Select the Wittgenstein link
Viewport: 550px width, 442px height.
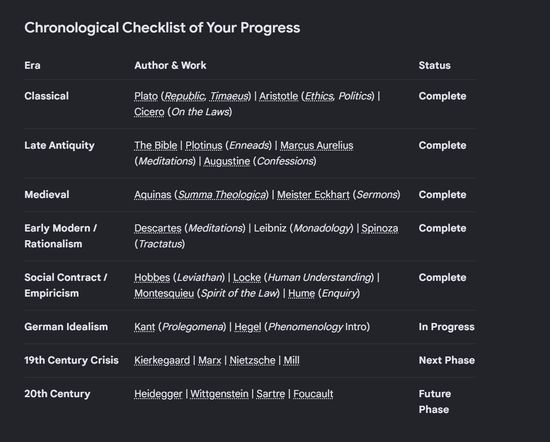coord(219,394)
